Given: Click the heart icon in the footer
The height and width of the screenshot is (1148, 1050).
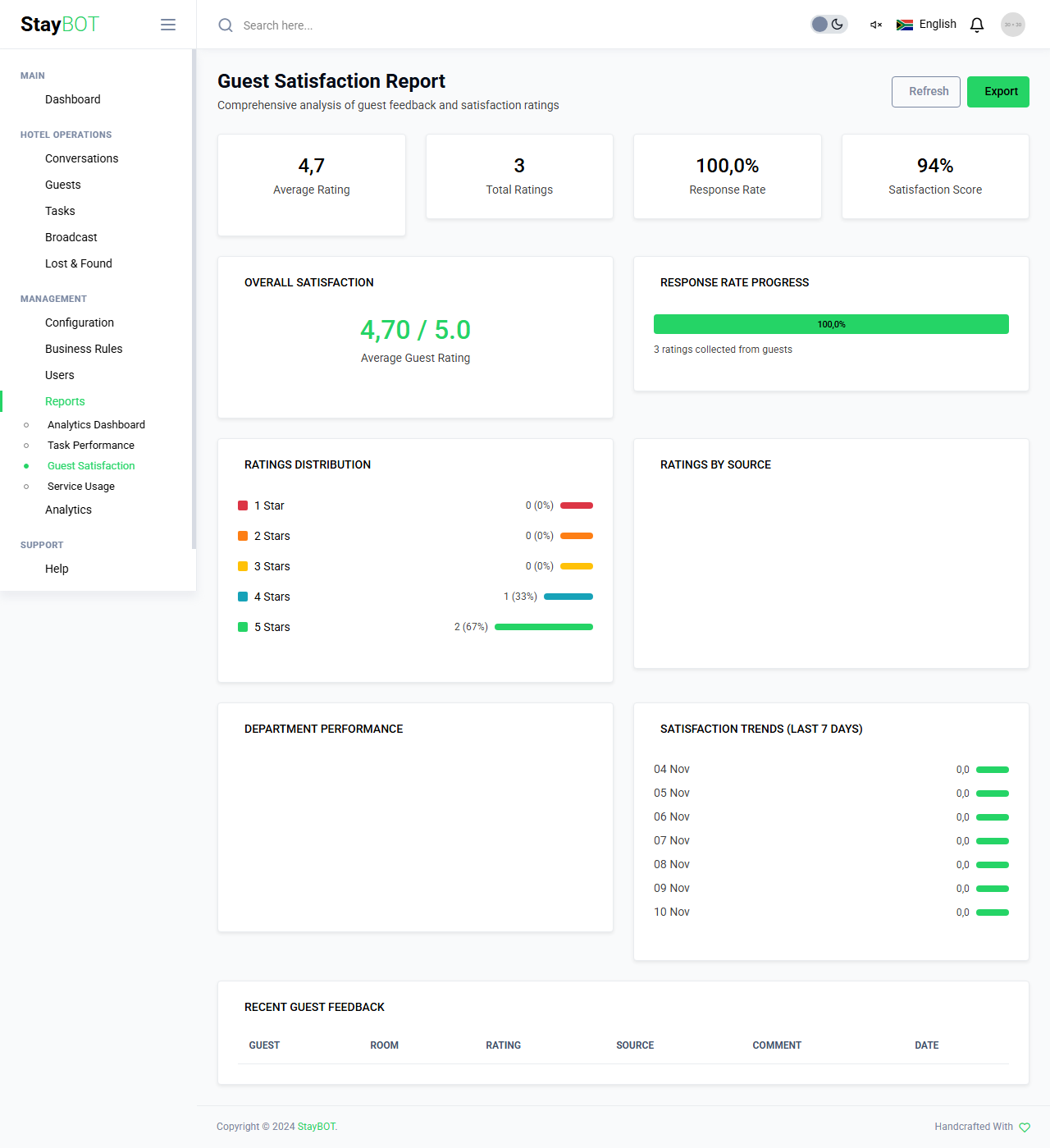Looking at the screenshot, I should (1023, 1127).
